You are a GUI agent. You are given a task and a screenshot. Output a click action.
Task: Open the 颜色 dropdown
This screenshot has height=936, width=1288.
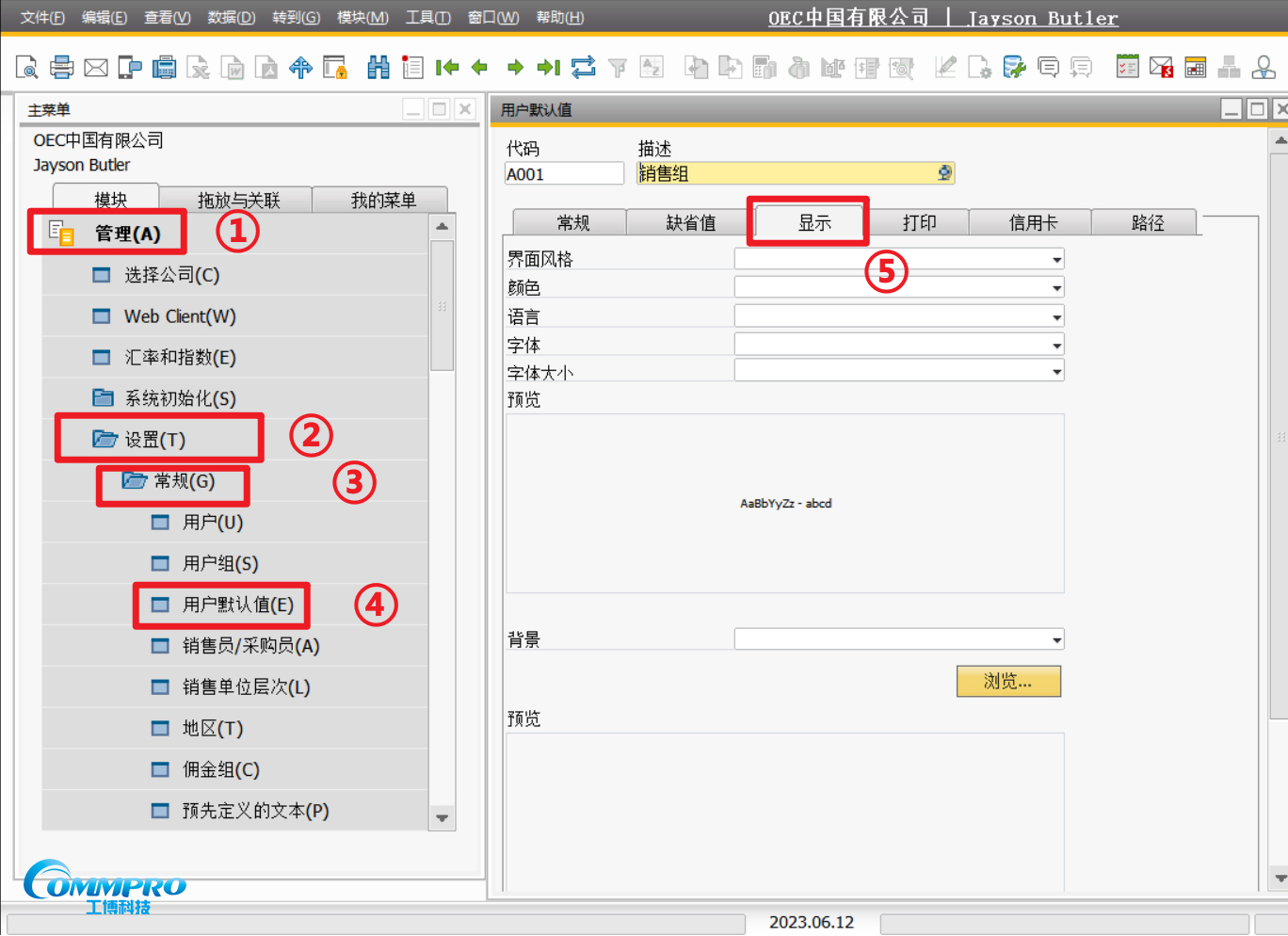point(1055,287)
